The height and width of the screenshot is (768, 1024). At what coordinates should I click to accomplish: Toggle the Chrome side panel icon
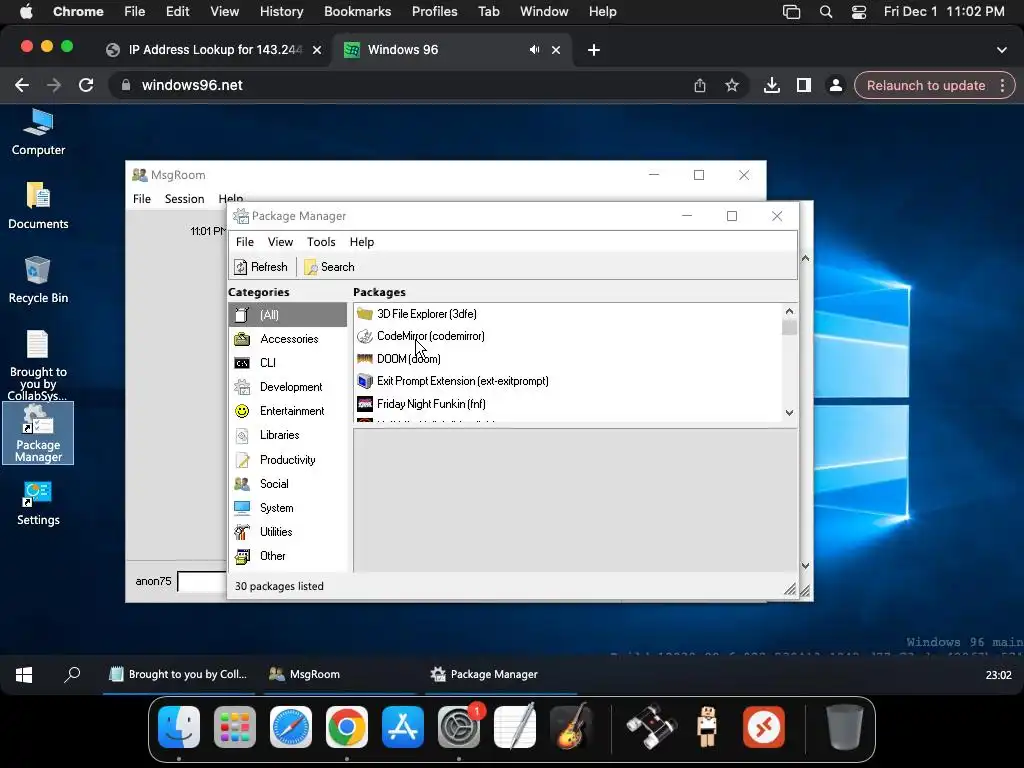pyautogui.click(x=804, y=86)
